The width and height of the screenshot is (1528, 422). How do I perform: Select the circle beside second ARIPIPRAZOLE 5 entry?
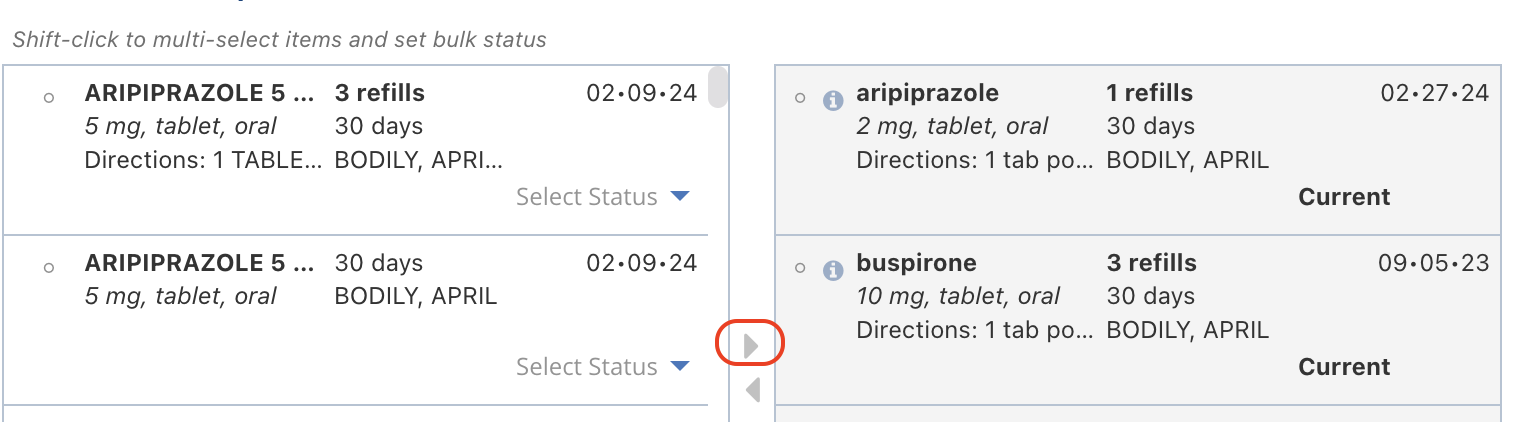tap(48, 268)
